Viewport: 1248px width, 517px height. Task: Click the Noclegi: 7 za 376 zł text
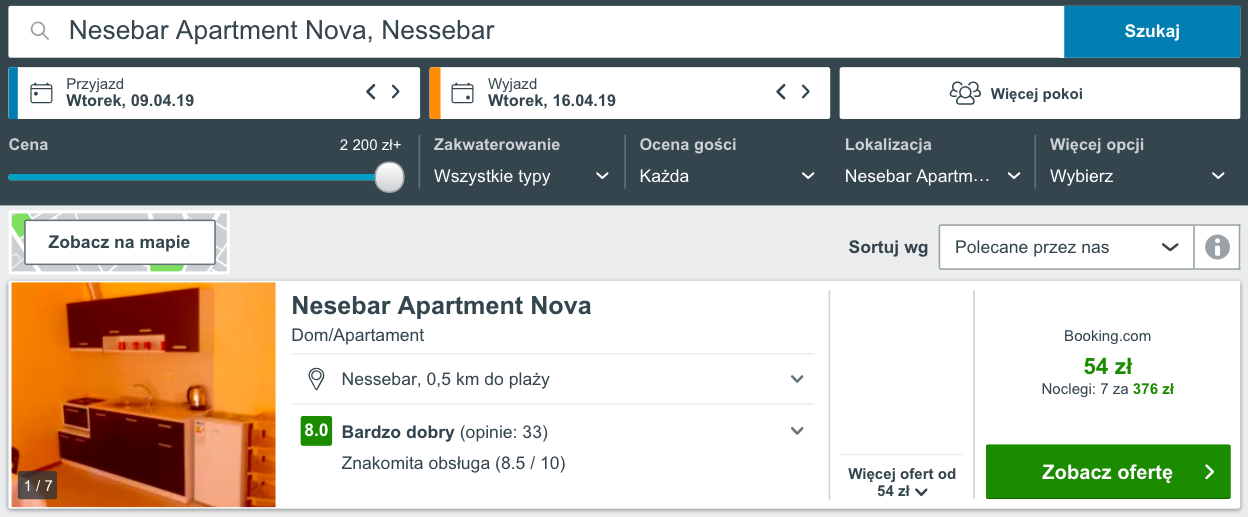pos(1107,389)
